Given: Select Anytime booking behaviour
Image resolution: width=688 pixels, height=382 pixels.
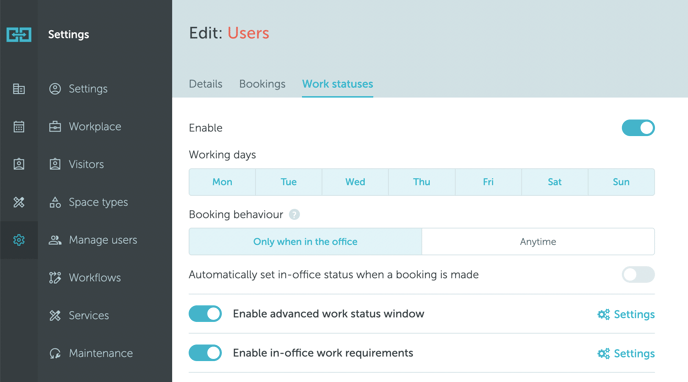Looking at the screenshot, I should coord(538,242).
